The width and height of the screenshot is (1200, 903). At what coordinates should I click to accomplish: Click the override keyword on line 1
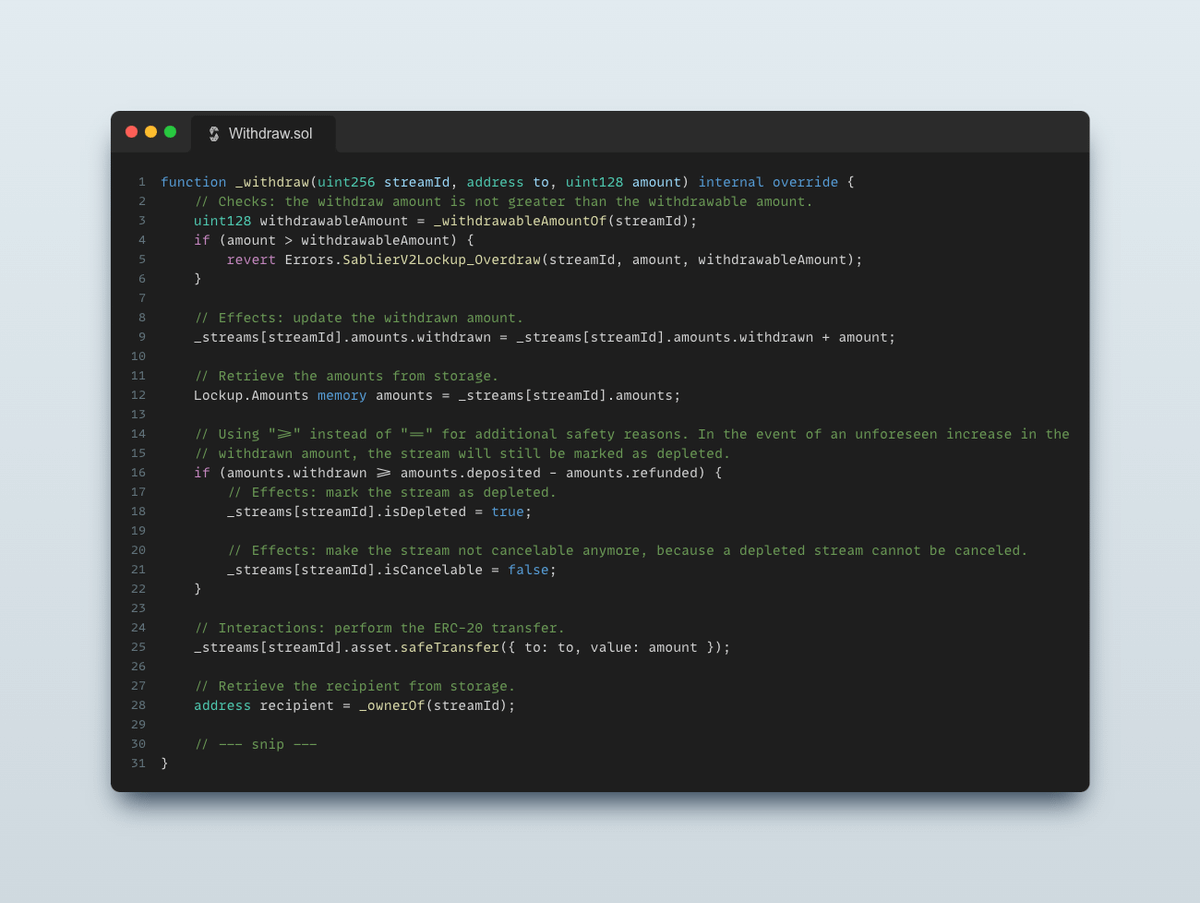click(805, 182)
